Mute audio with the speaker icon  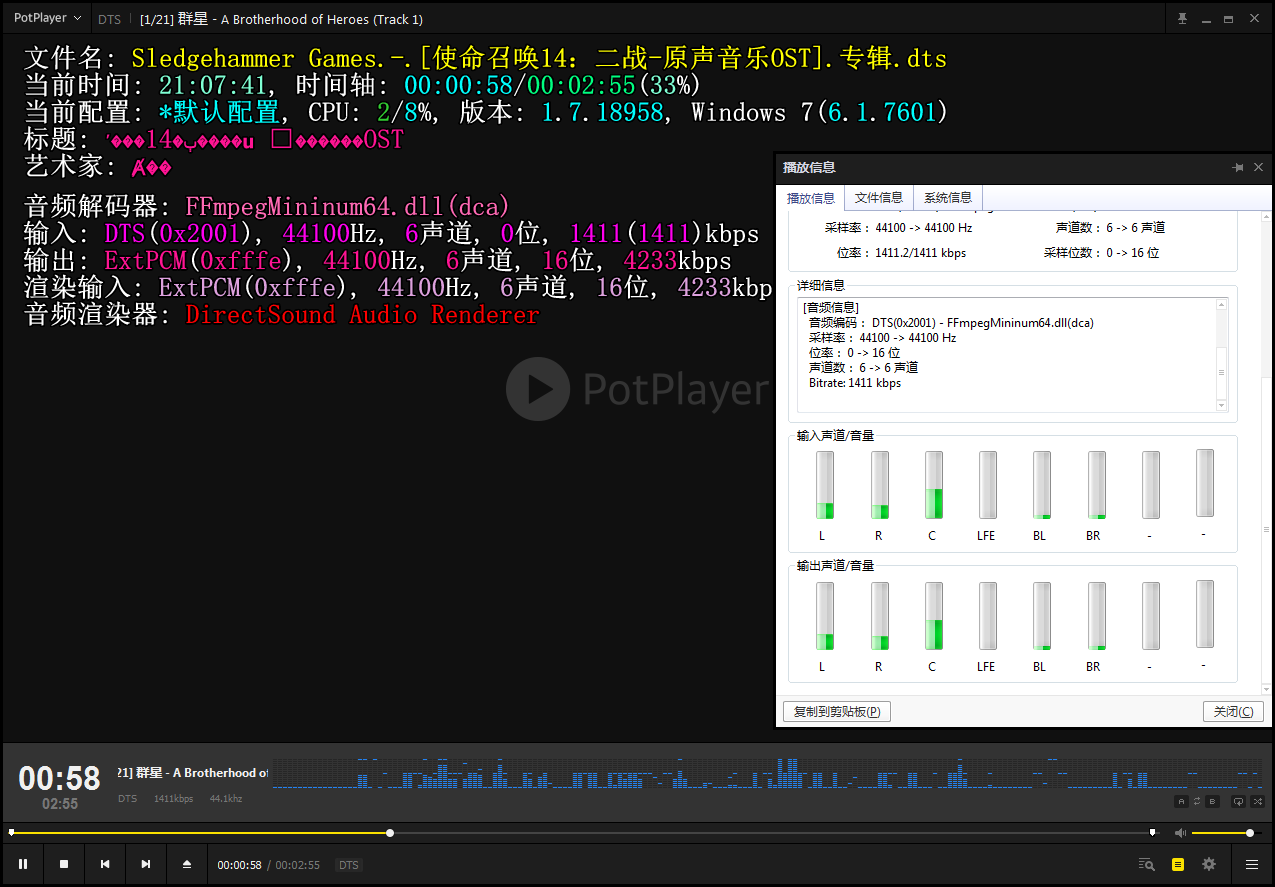coord(1180,833)
